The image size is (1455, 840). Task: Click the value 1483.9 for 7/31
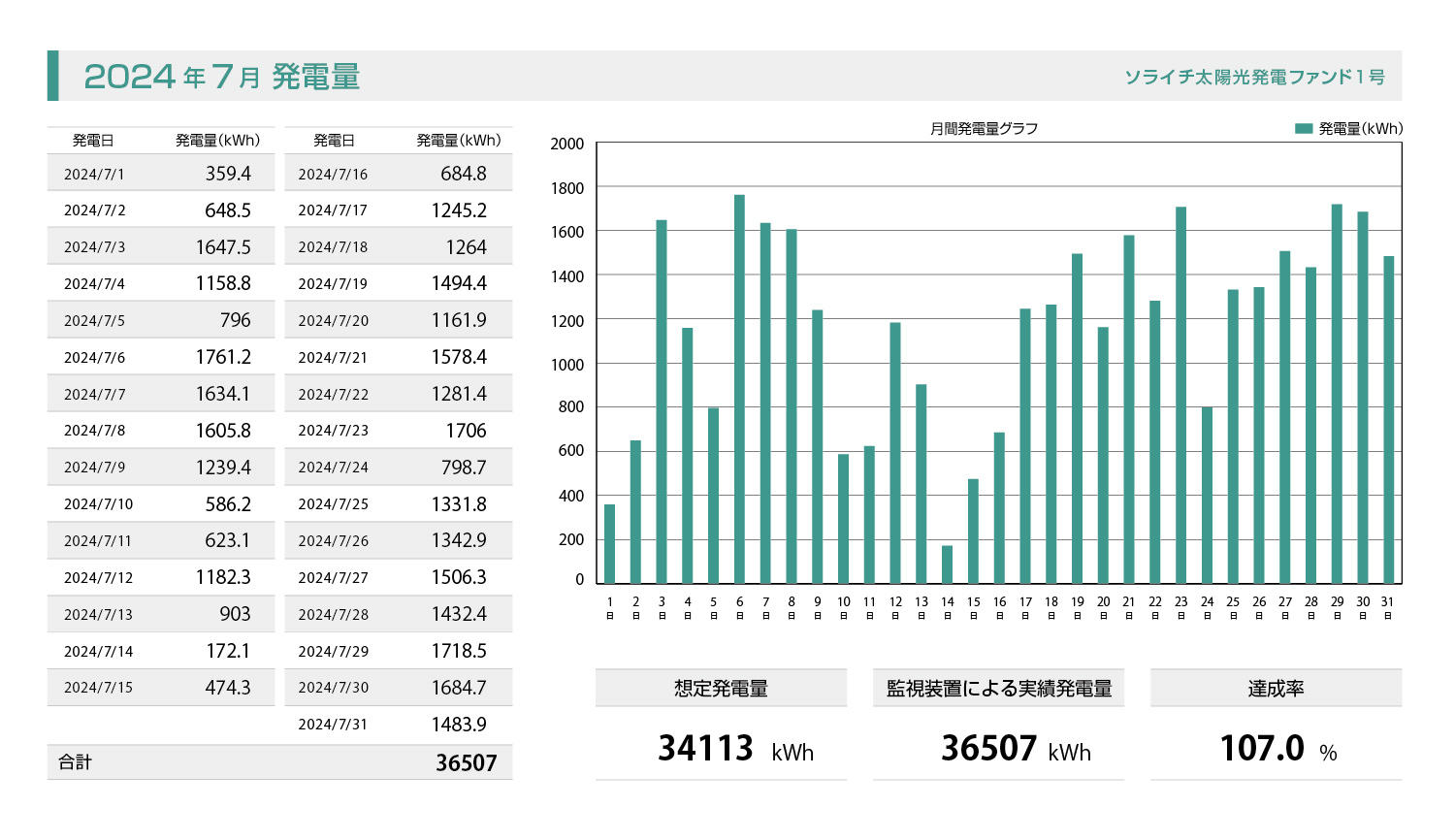[459, 725]
